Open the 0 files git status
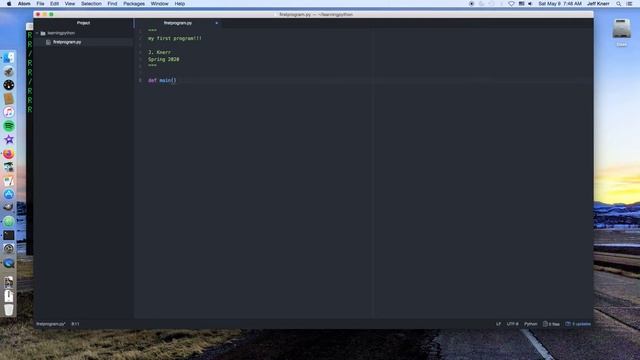The image size is (640, 360). 551,324
